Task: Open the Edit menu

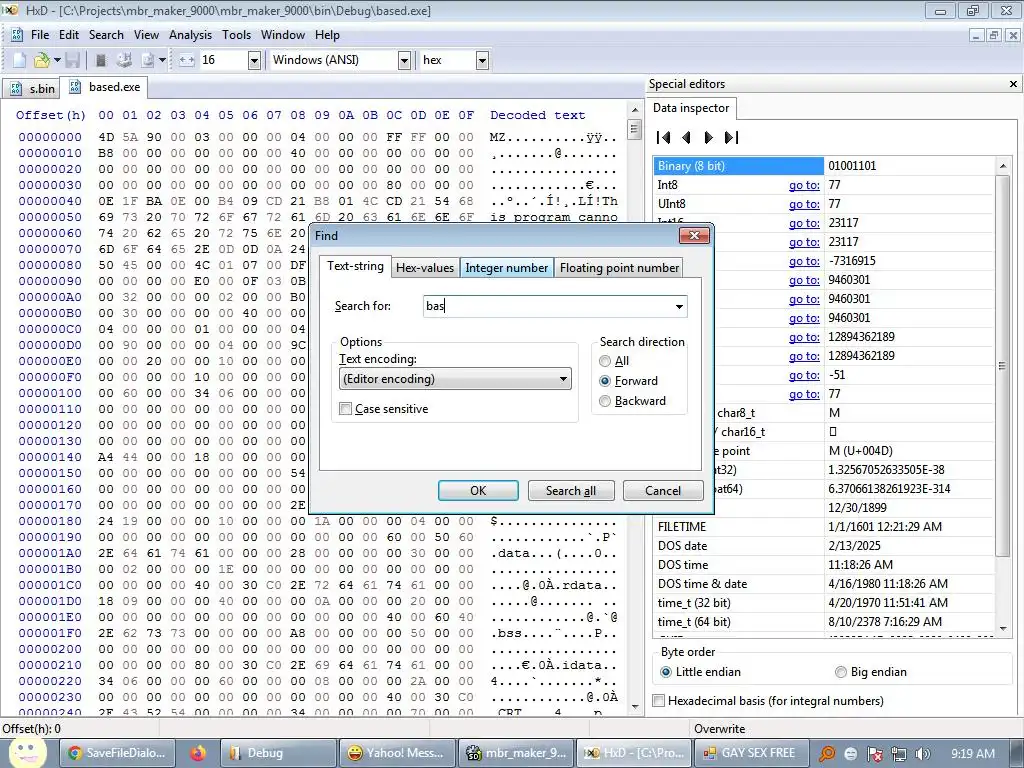Action: click(x=69, y=35)
